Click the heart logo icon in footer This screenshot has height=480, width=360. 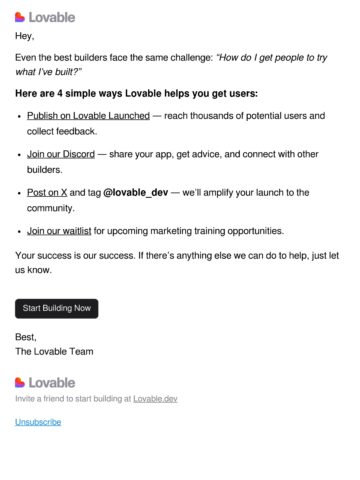[20, 382]
